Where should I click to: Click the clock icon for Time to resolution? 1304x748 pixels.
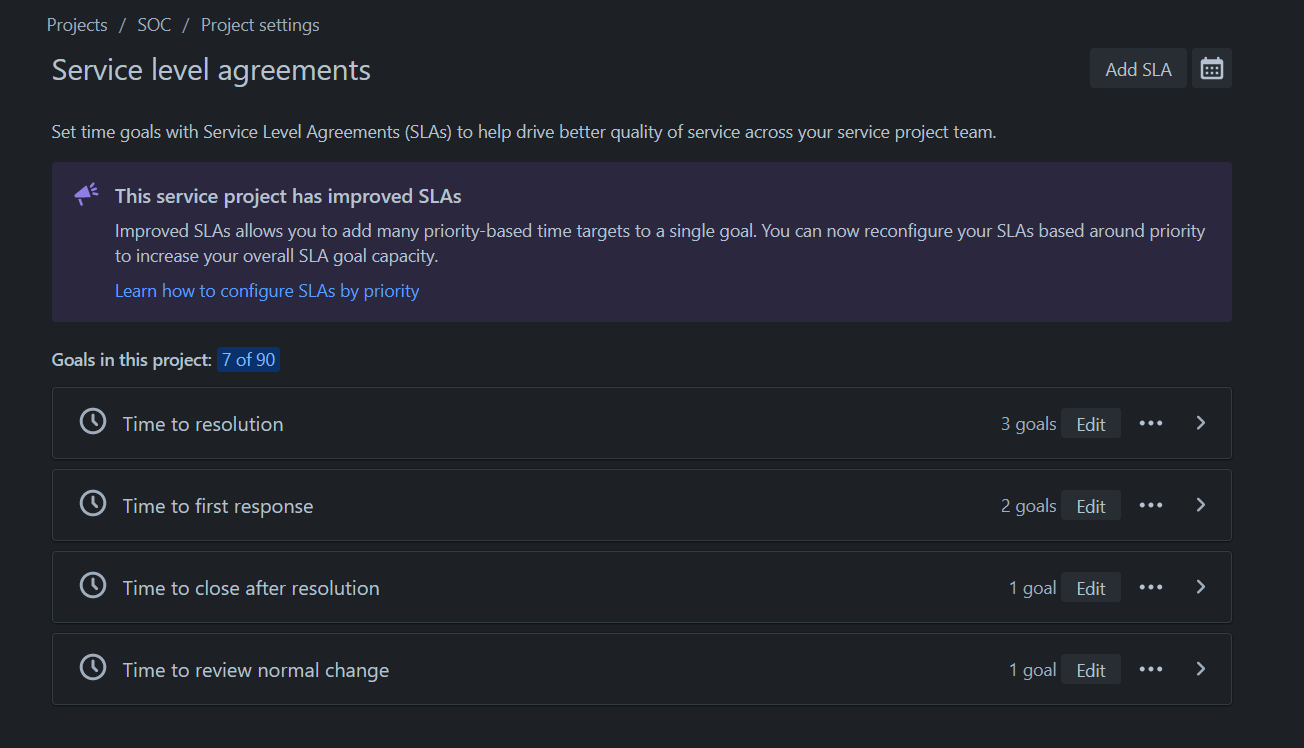(93, 422)
